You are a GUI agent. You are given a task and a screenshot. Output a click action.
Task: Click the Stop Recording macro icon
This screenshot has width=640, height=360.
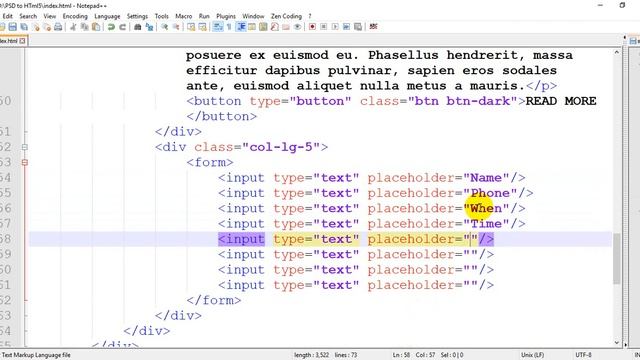[324, 27]
